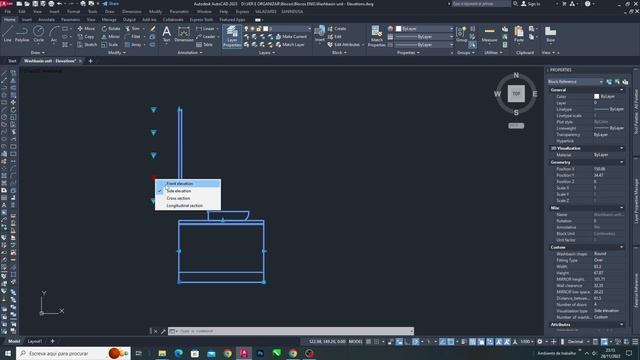Choose Longitudinal section from the menu

coord(188,206)
